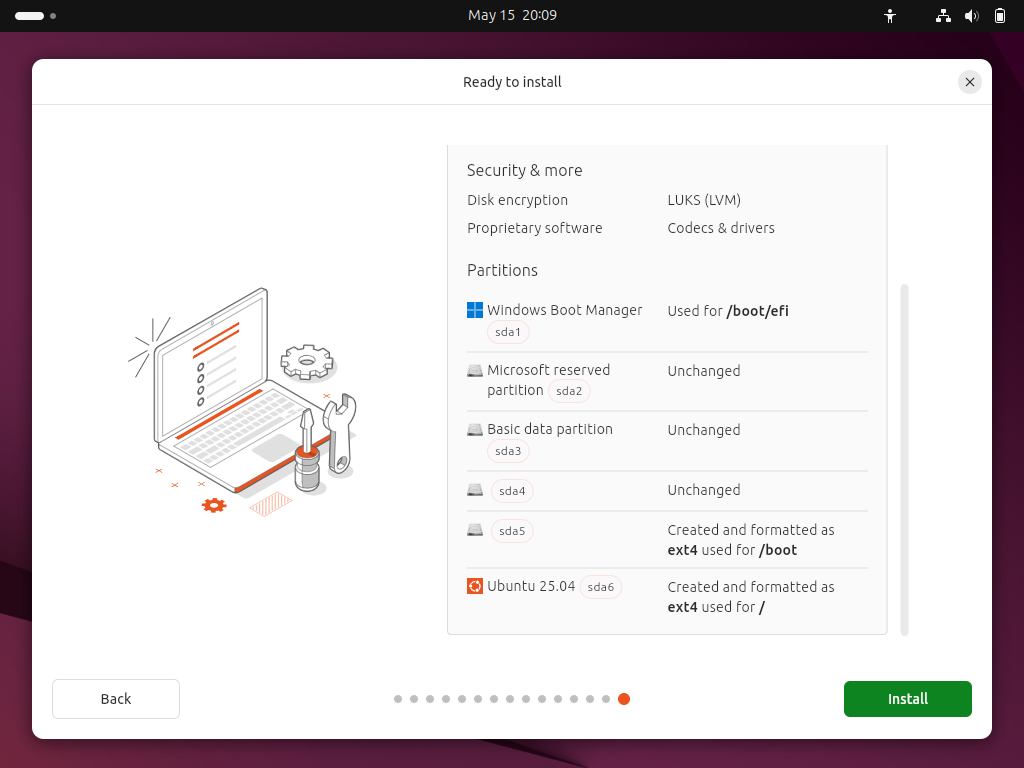Click the Windows Boot Manager logo icon
Screen dimensions: 1024x768
point(474,310)
